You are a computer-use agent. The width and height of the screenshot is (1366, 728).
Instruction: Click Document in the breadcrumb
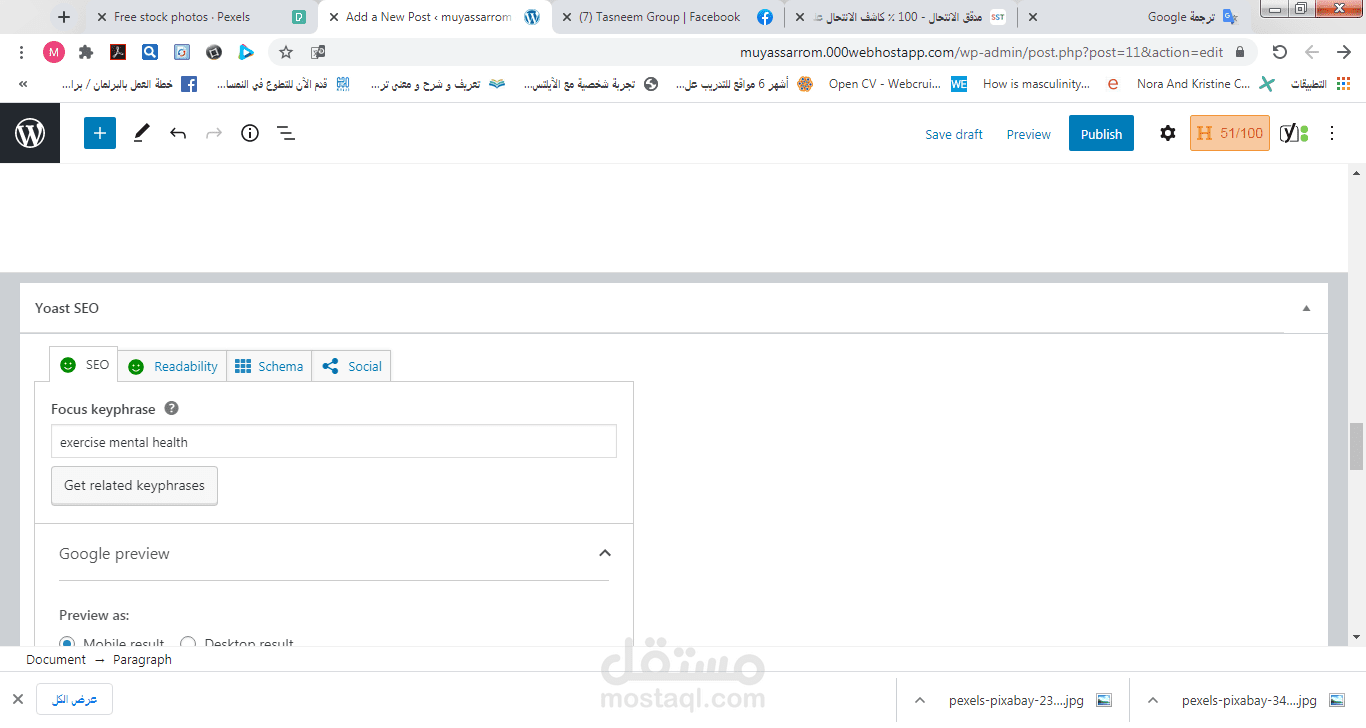pyautogui.click(x=56, y=659)
